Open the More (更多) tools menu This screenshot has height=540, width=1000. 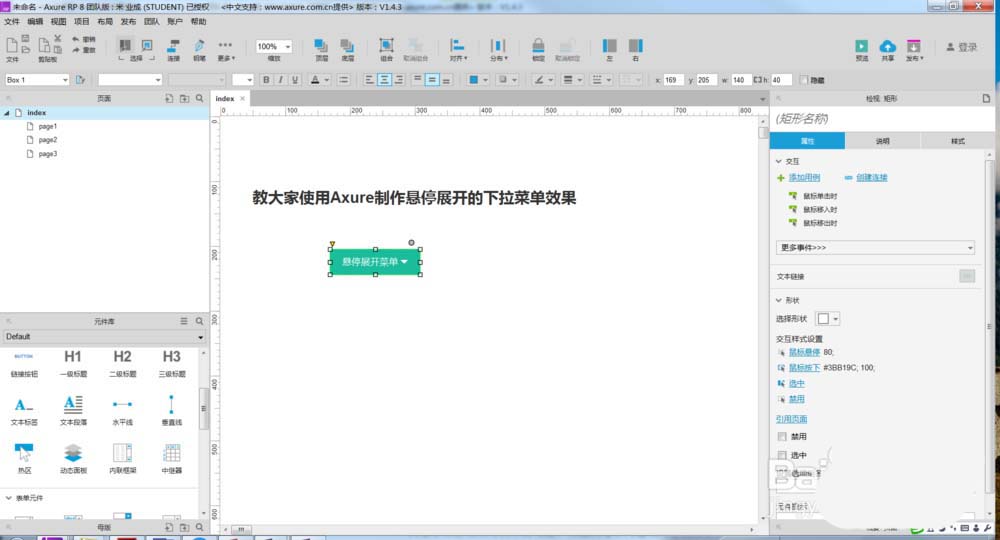226,49
